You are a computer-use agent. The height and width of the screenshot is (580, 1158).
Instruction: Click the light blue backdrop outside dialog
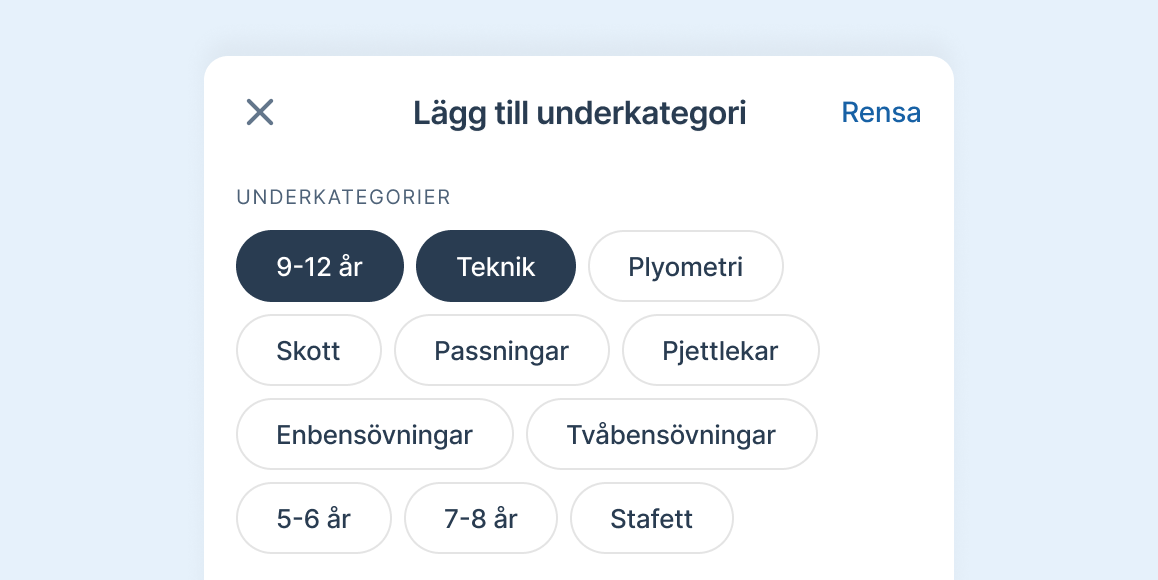point(100,300)
